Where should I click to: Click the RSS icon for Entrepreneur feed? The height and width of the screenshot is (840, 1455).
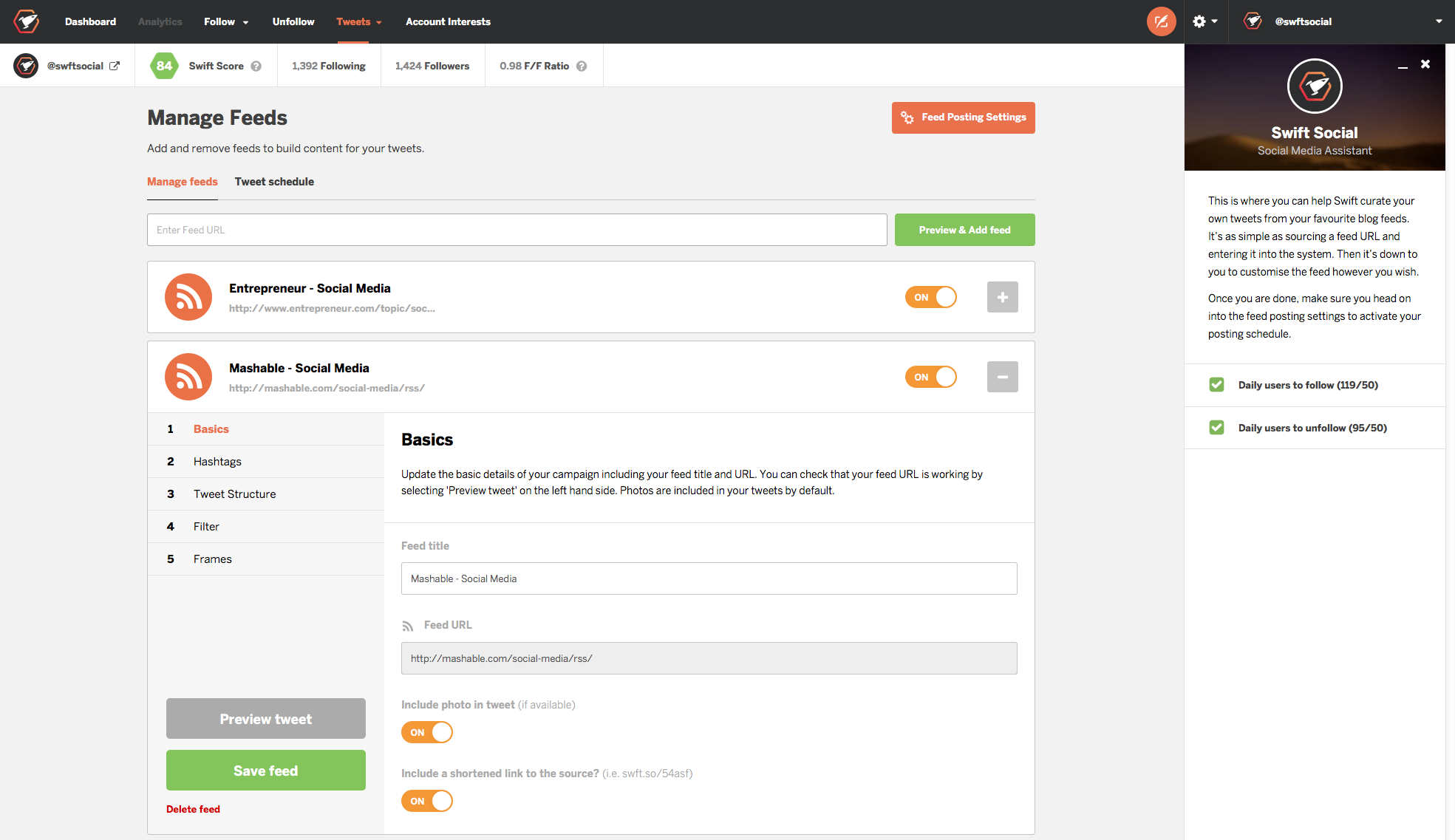point(188,296)
